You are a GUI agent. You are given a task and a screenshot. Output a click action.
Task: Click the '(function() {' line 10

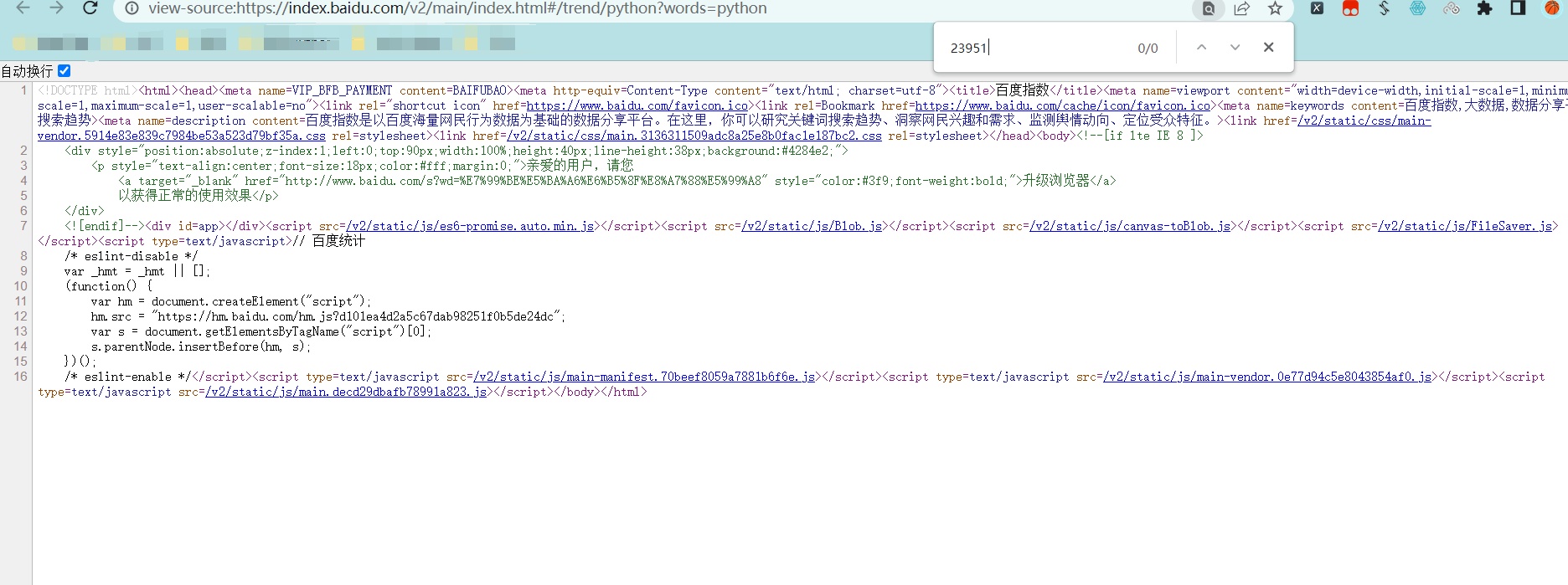pyautogui.click(x=108, y=287)
